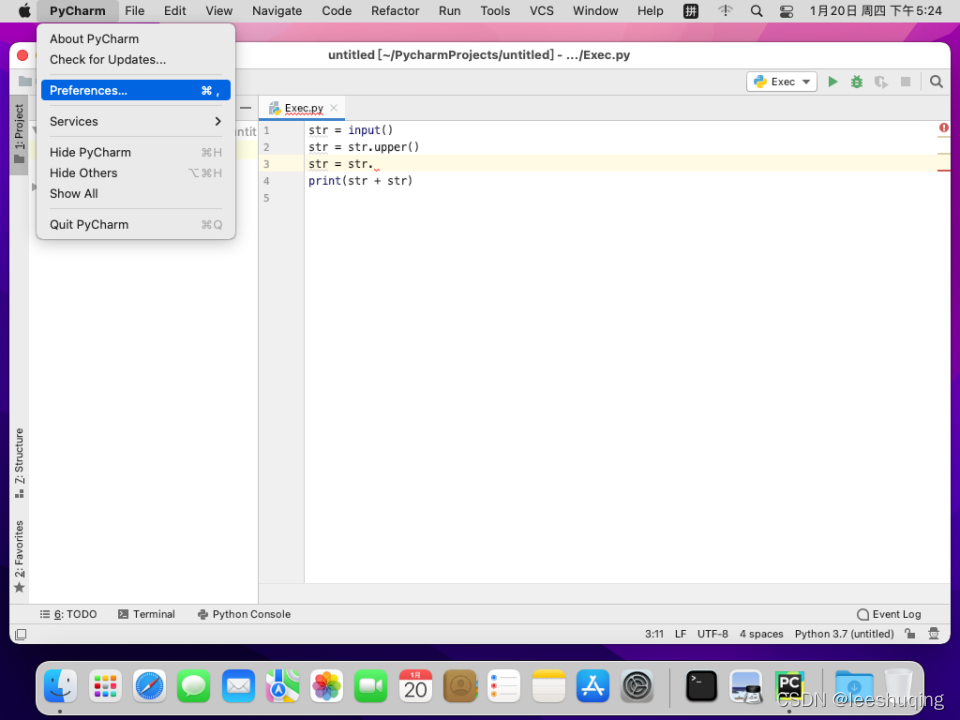
Task: Click the read-only lock icon in status bar
Action: click(x=910, y=634)
